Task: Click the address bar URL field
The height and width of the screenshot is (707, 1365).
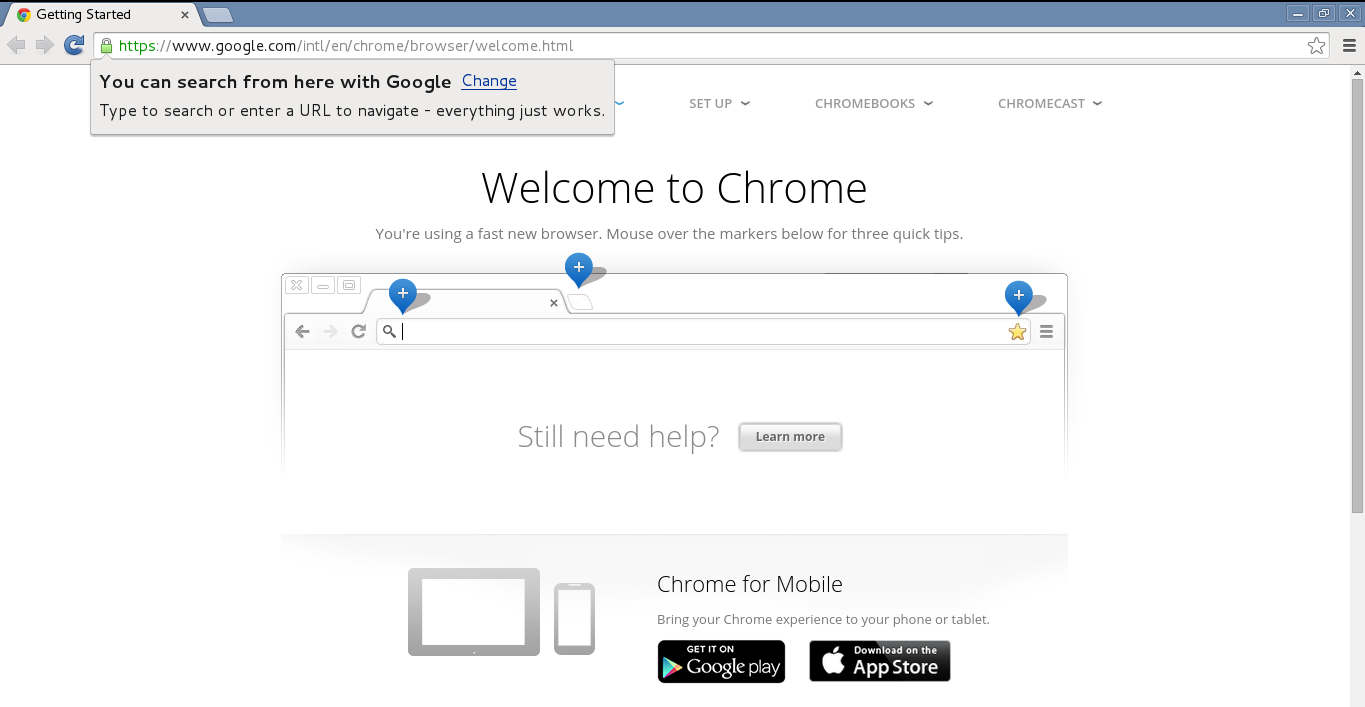Action: (710, 46)
